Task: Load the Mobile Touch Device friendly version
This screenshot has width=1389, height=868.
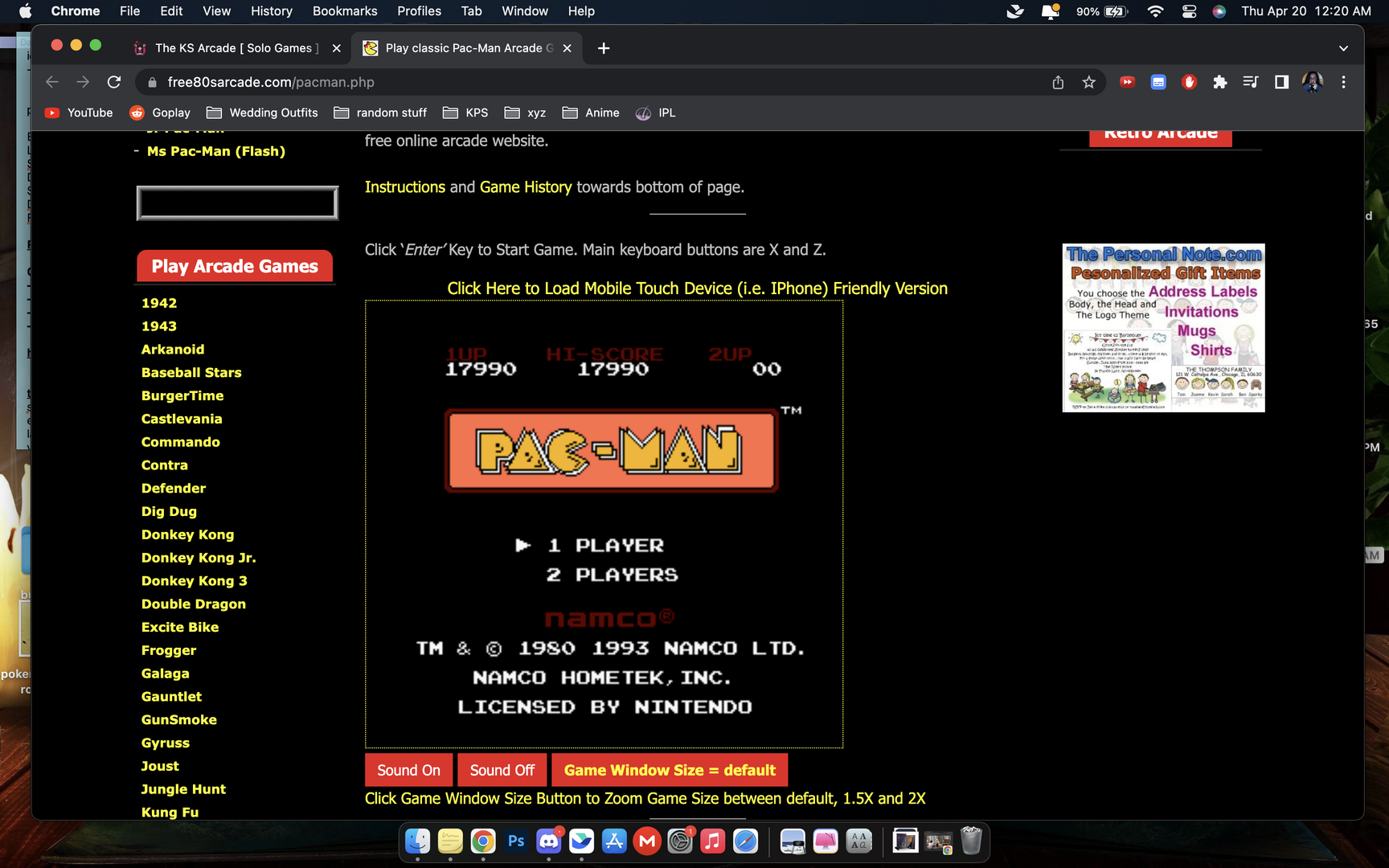Action: [697, 289]
